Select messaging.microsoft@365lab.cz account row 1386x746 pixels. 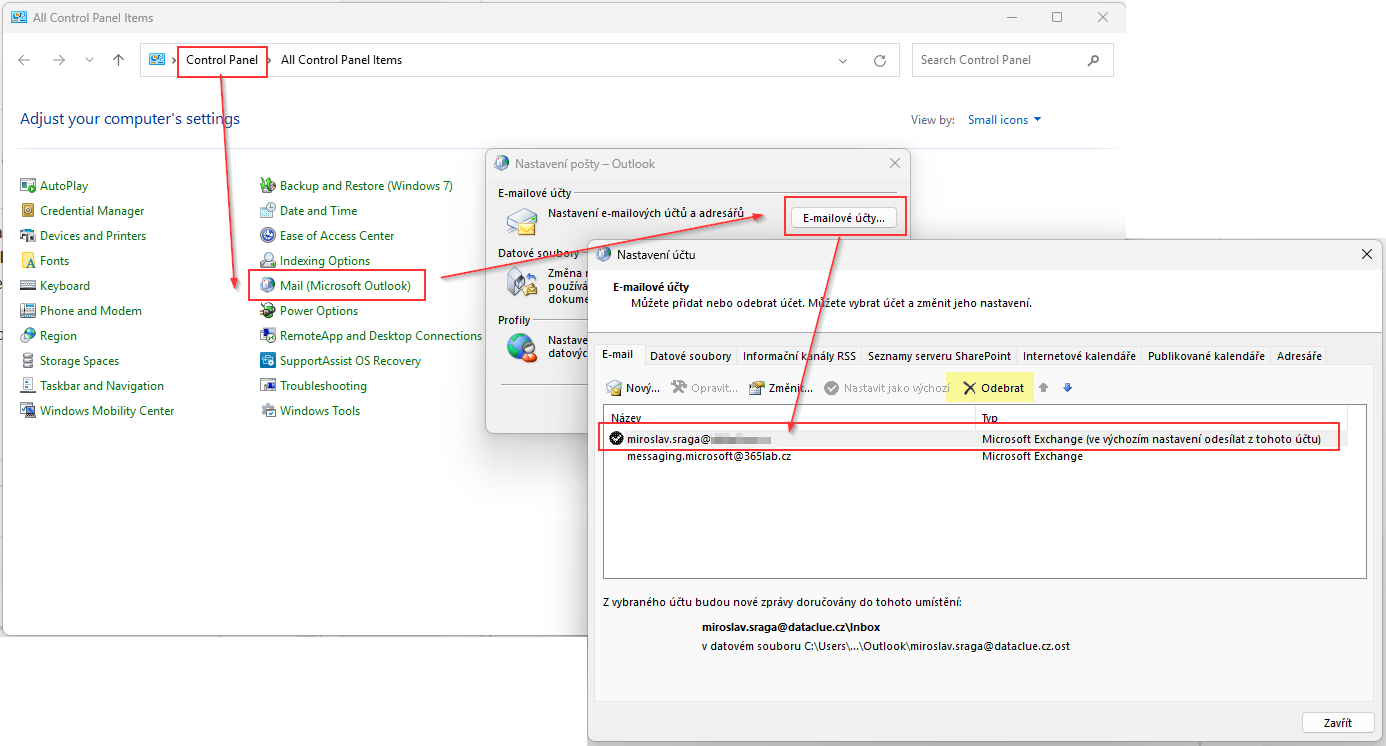(x=975, y=456)
